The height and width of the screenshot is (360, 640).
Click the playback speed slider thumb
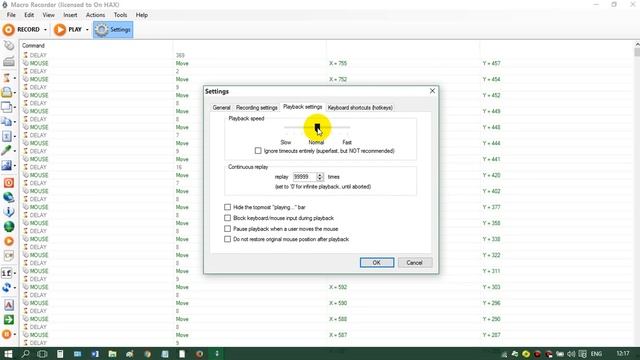coord(317,127)
